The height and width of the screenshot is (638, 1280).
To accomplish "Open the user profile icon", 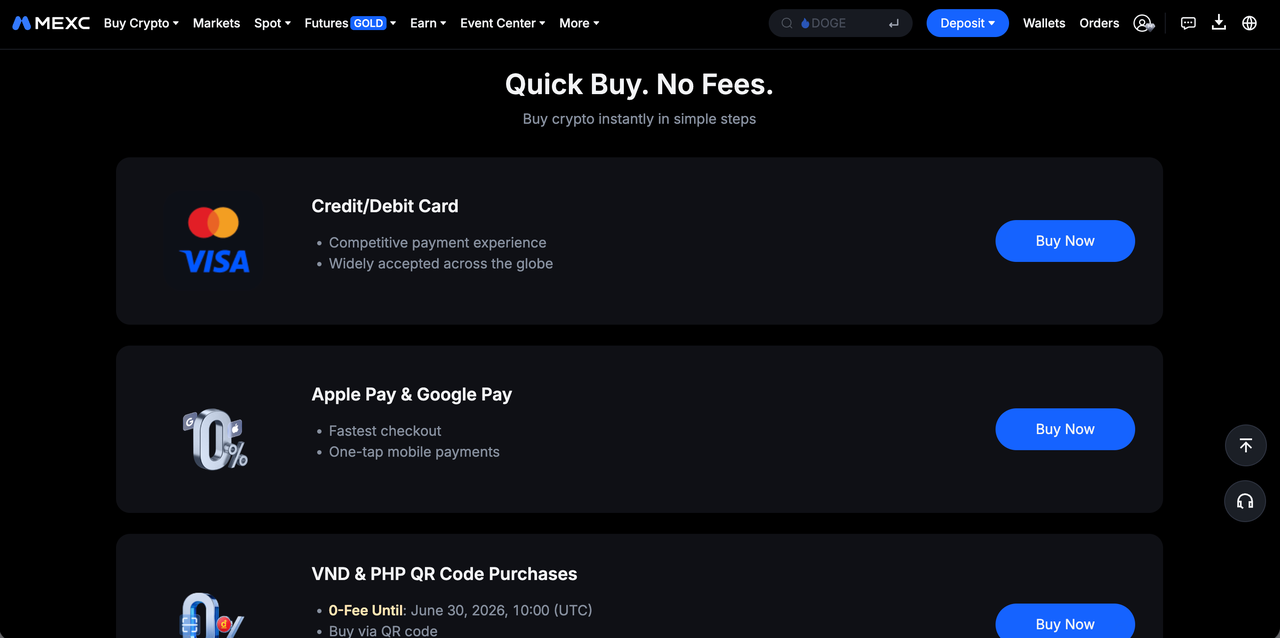I will click(x=1143, y=23).
